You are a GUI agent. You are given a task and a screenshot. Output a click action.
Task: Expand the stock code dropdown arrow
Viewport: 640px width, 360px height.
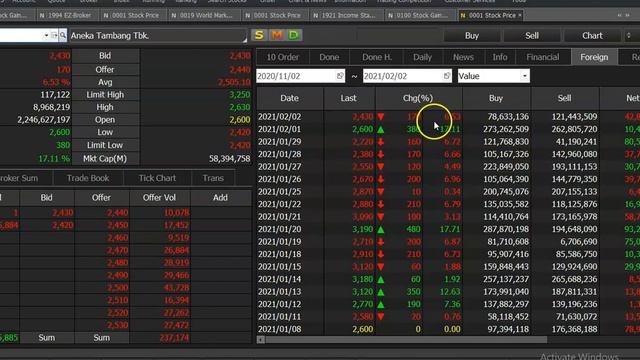pos(46,36)
